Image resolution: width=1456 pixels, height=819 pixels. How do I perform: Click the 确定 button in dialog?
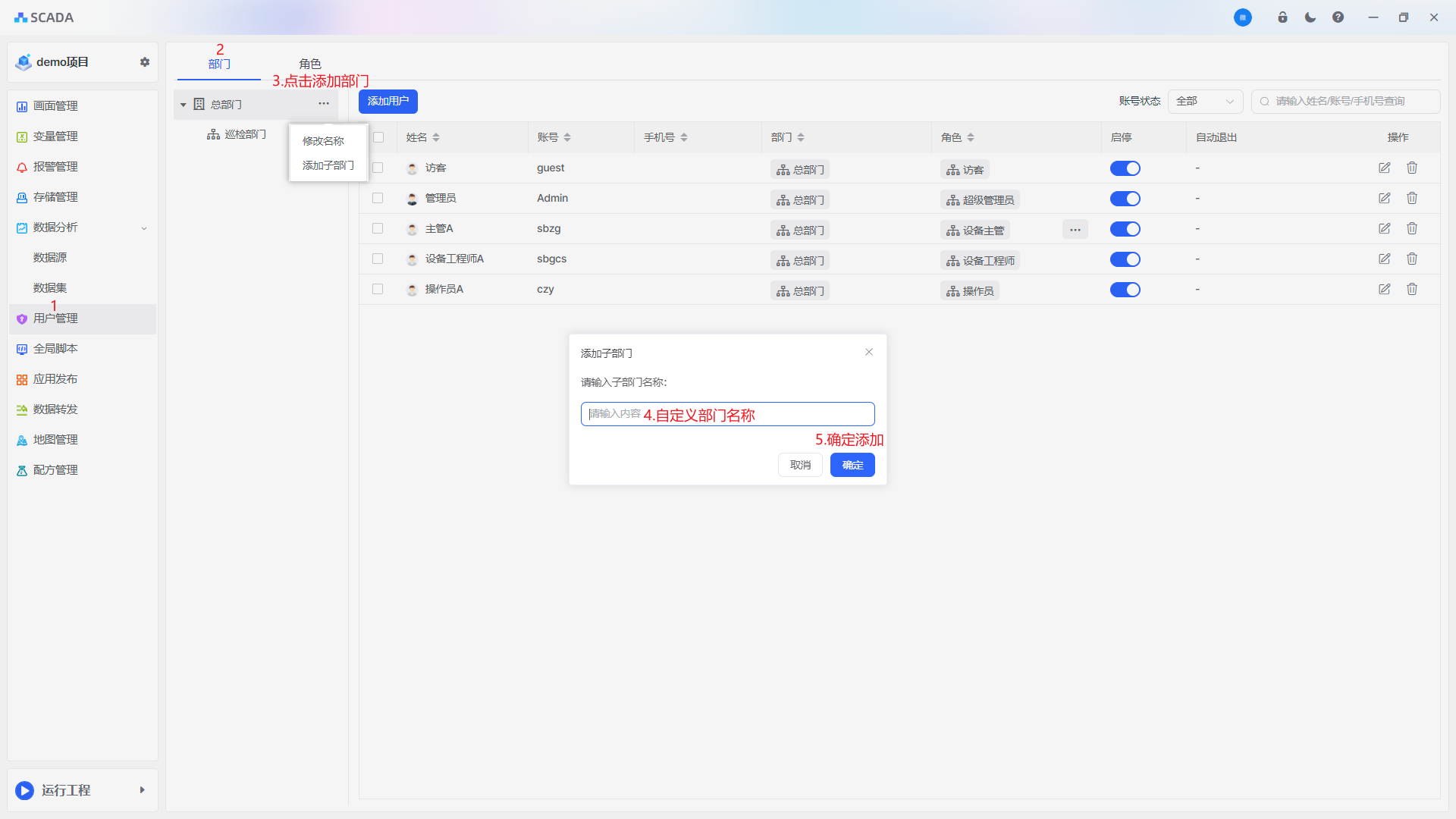coord(852,465)
